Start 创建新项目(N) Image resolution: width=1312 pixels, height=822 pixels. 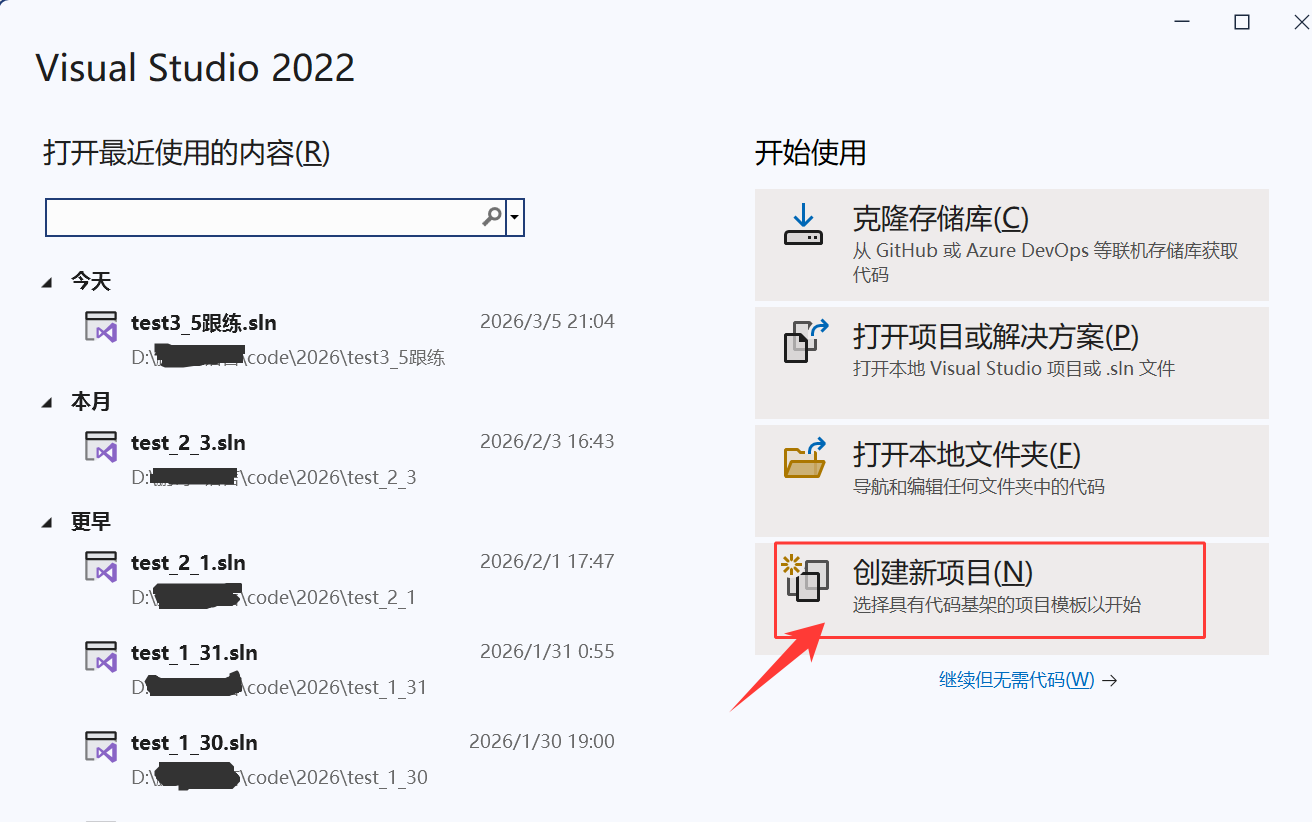click(1011, 599)
